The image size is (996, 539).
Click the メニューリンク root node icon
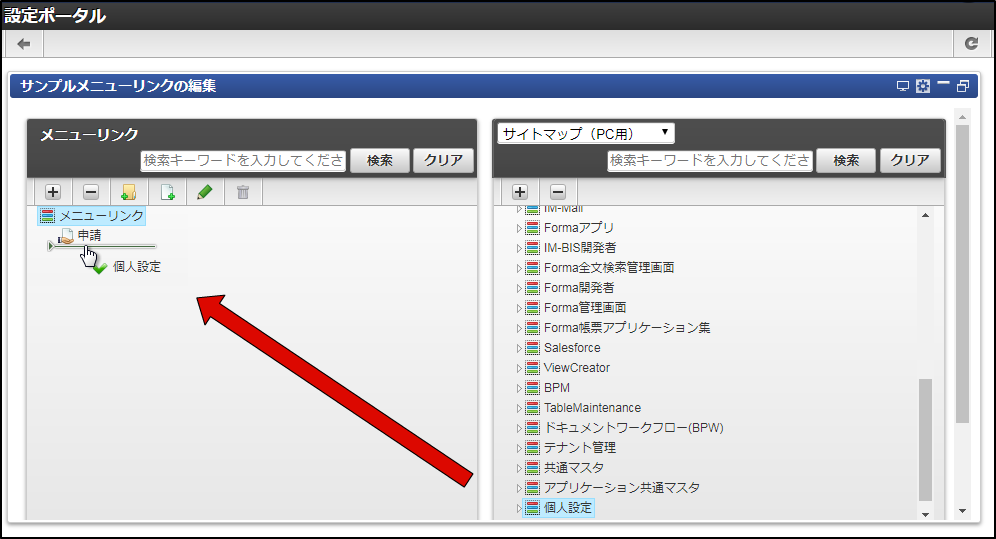tap(48, 216)
